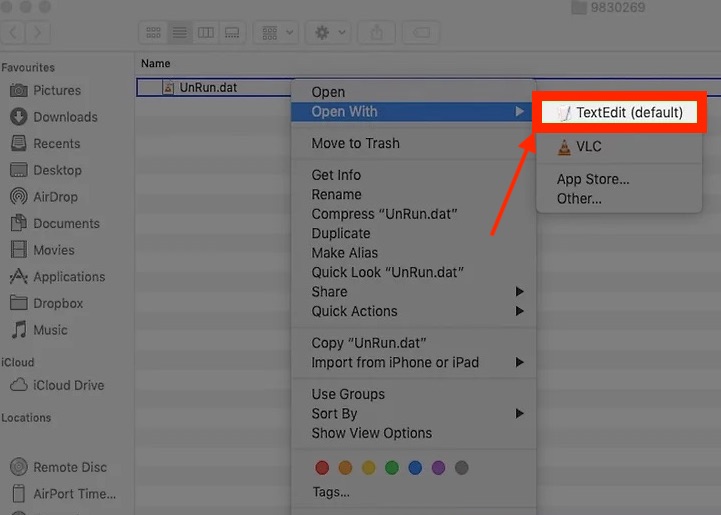Expand the Share submenu

pos(413,292)
